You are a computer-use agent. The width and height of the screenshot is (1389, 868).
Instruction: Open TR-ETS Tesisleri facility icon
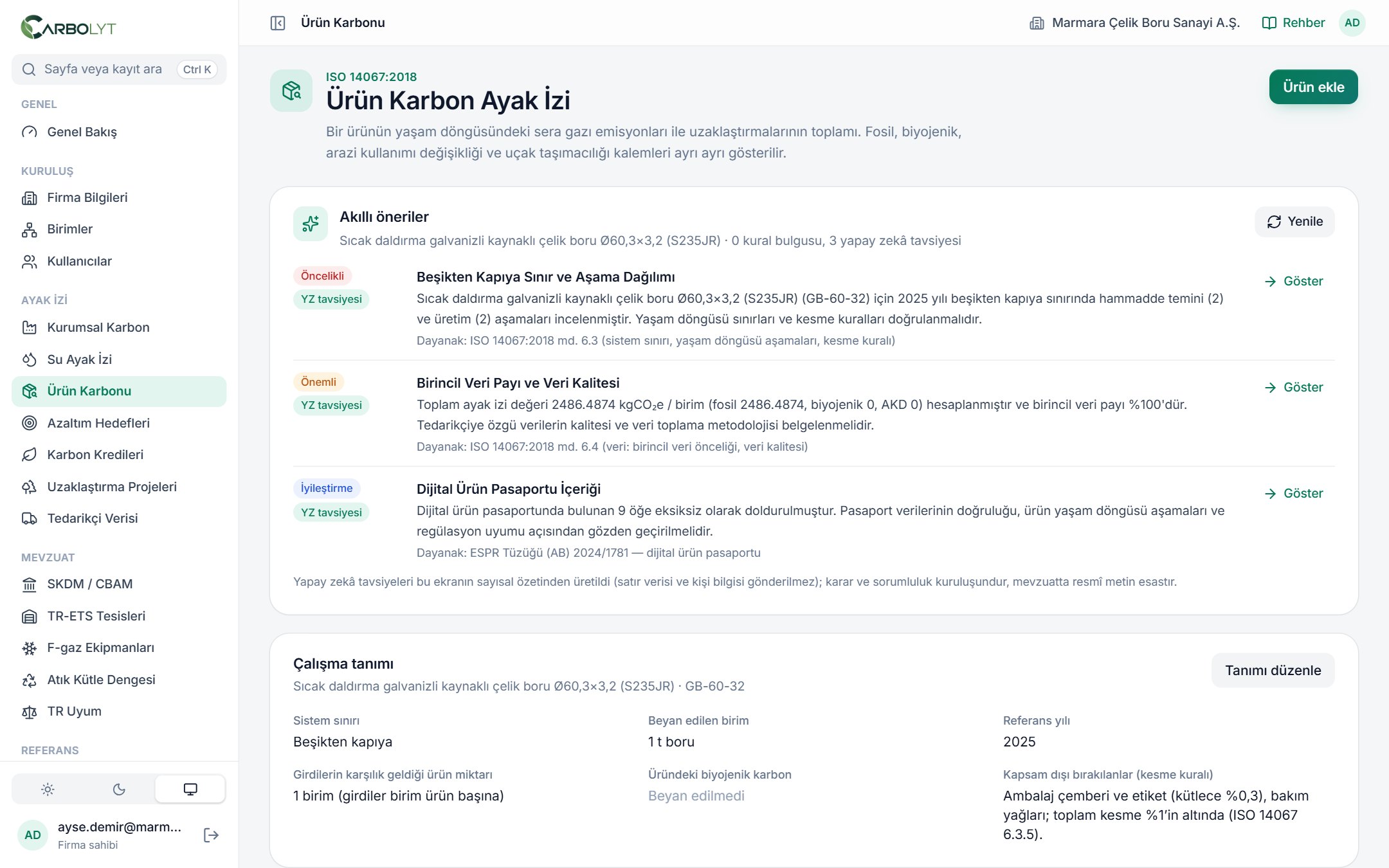pos(30,617)
